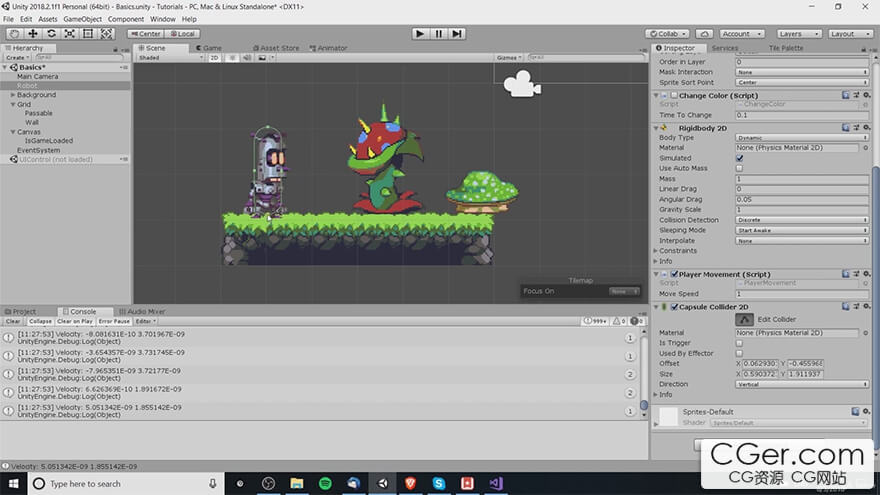Viewport: 880px width, 495px height.
Task: Select the Hand tool in toolbar
Action: pos(14,34)
